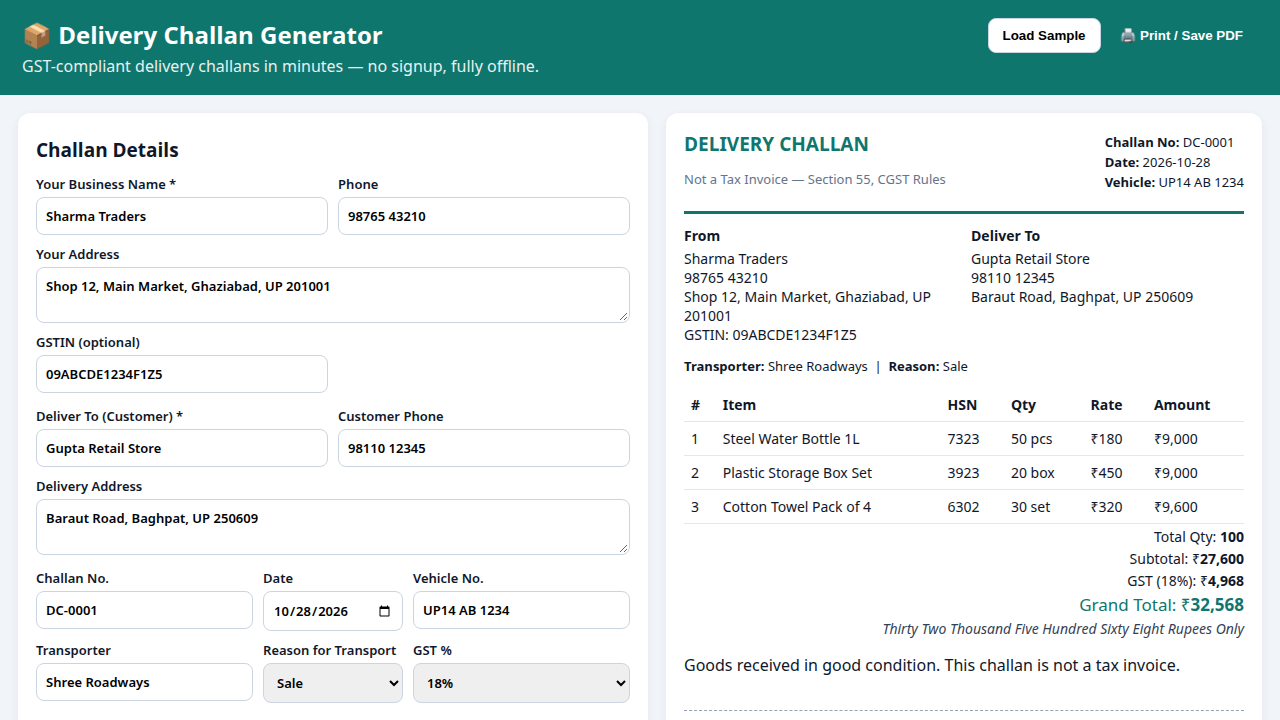This screenshot has height=720, width=1280.
Task: Open the GST % dropdown
Action: (521, 683)
